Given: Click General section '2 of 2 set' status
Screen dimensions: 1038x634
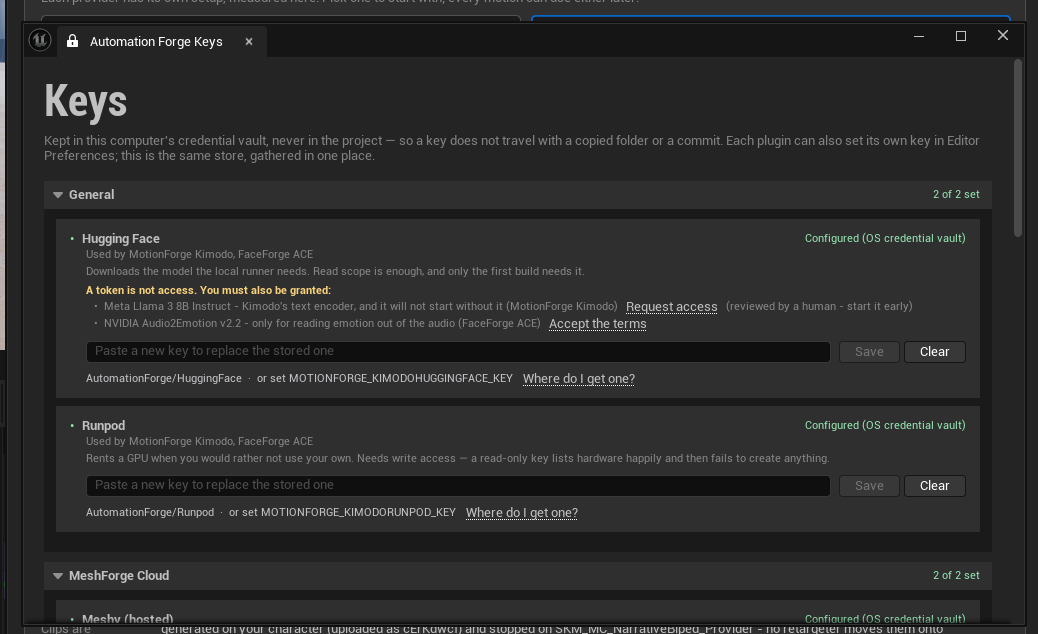Looking at the screenshot, I should pos(956,195).
